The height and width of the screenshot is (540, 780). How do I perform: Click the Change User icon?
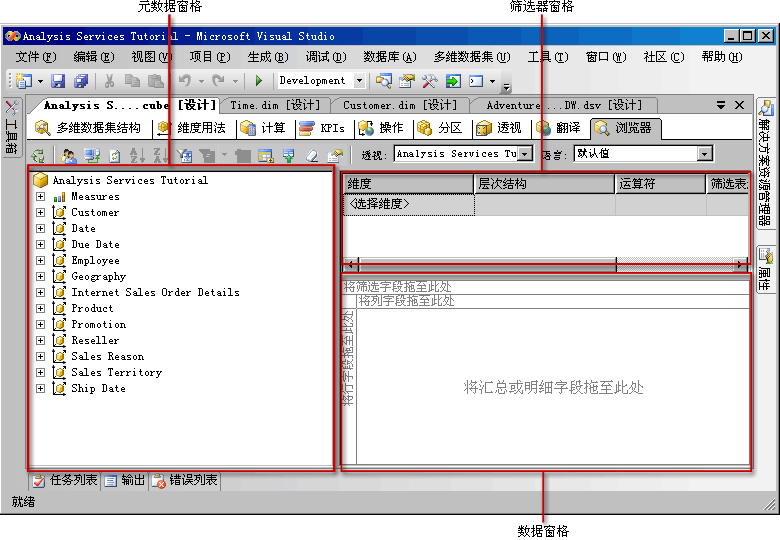point(69,156)
